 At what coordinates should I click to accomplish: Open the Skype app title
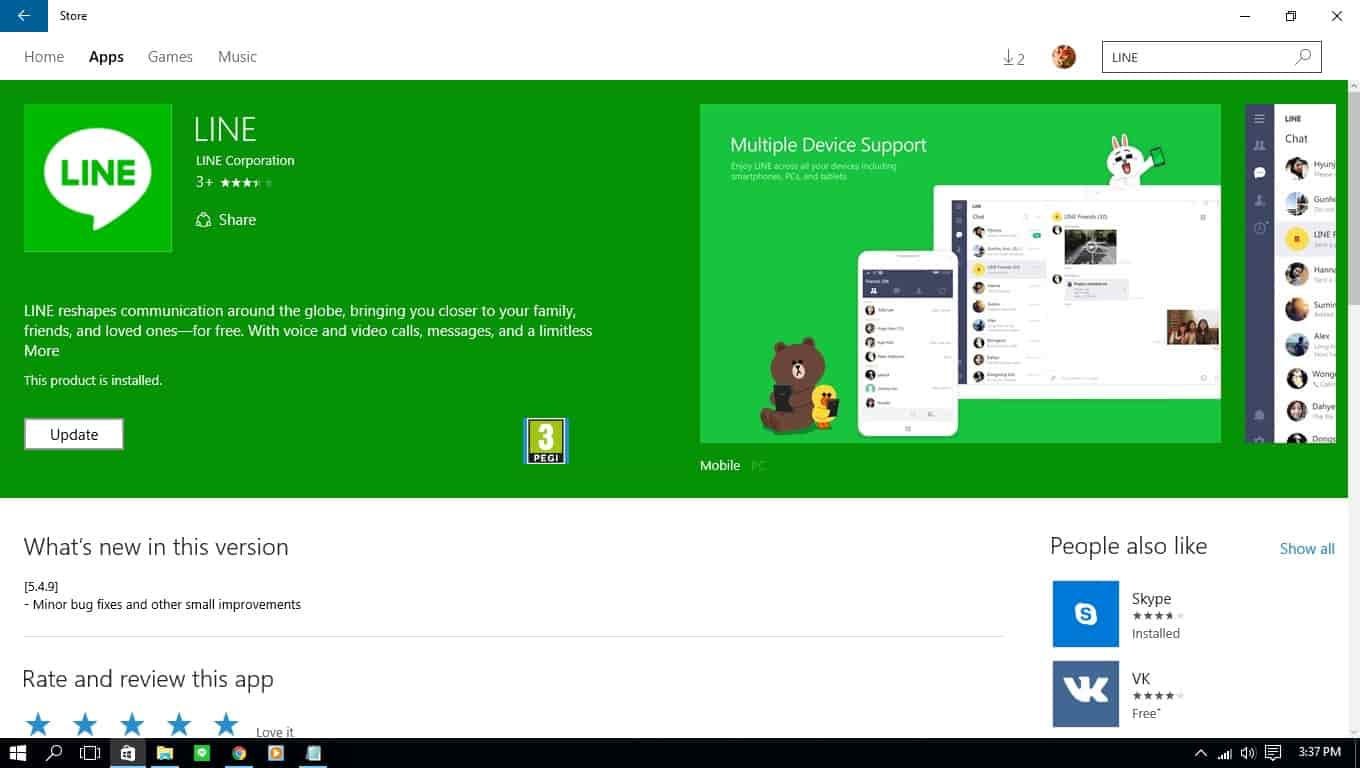coord(1151,599)
